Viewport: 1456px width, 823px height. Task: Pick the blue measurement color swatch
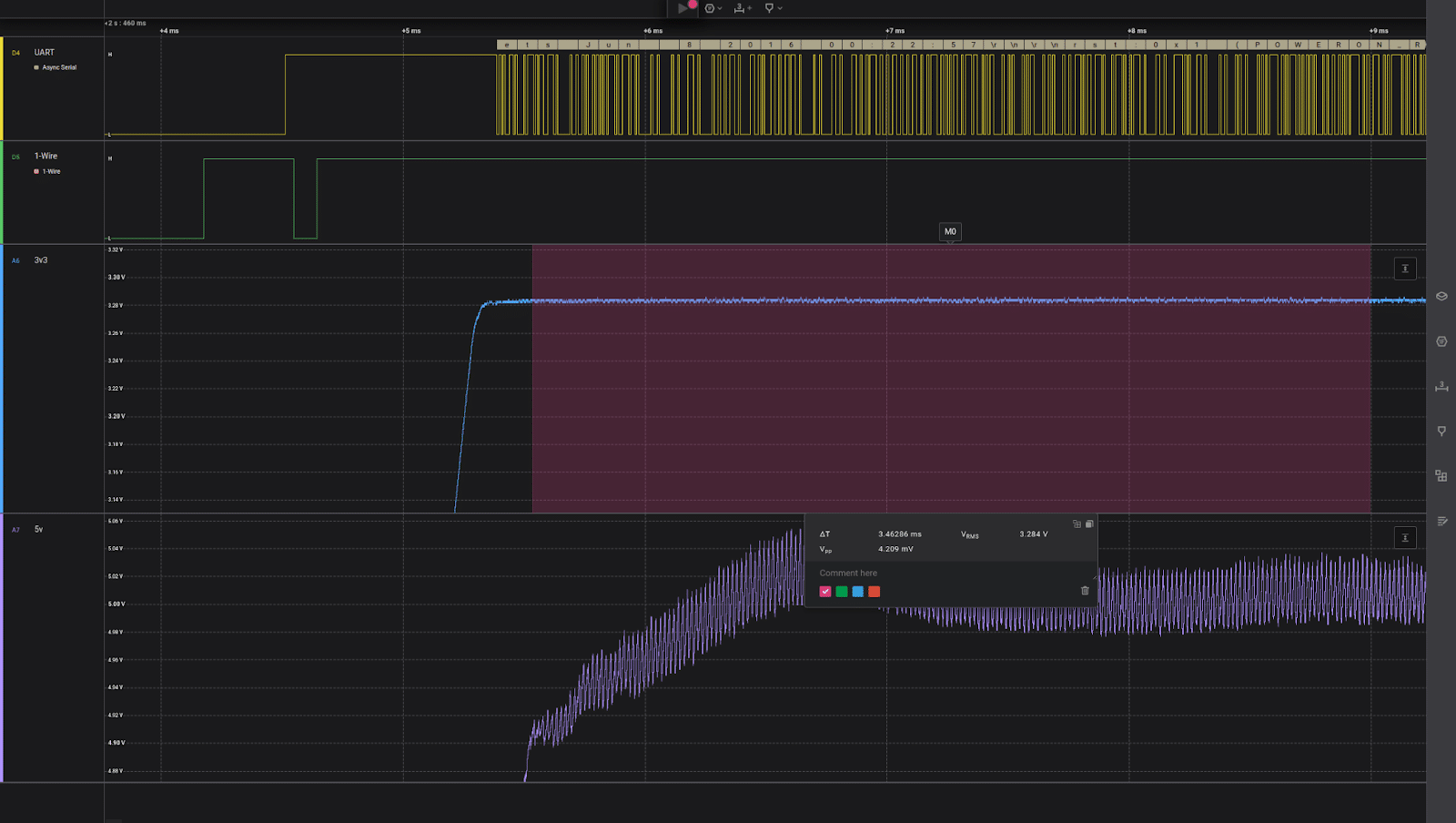coord(858,592)
